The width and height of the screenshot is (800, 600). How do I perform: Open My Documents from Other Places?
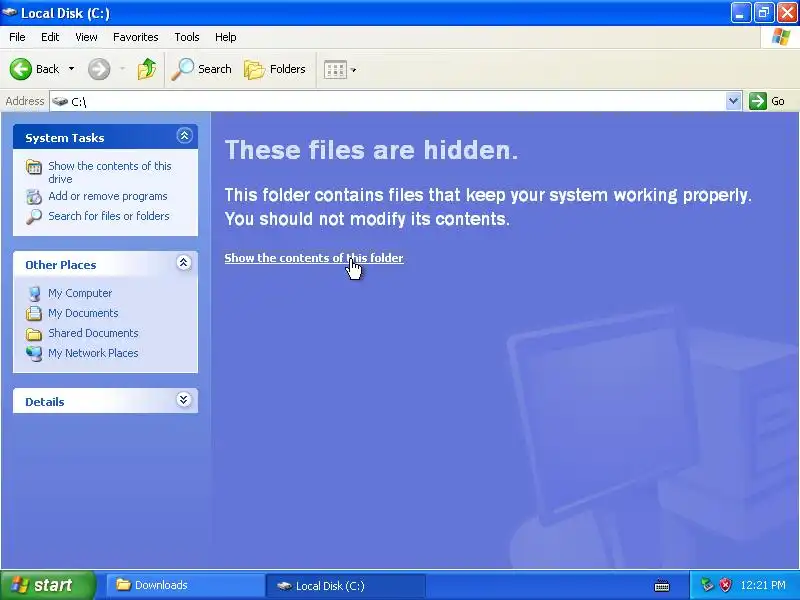pyautogui.click(x=83, y=313)
